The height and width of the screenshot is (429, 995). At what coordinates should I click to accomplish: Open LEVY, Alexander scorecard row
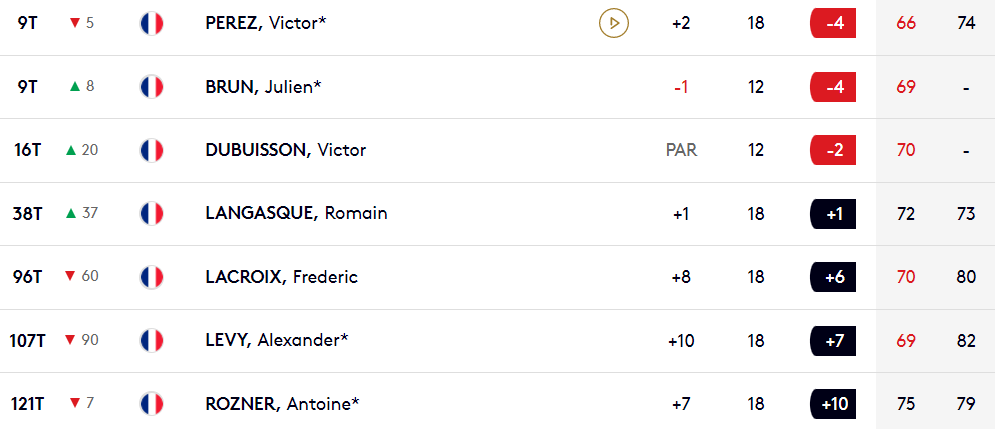pyautogui.click(x=498, y=341)
